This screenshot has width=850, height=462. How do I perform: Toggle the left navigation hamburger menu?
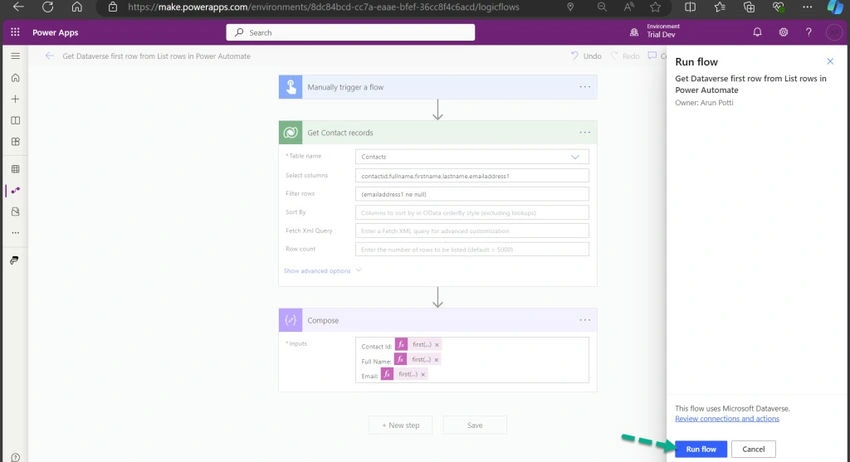[x=16, y=56]
